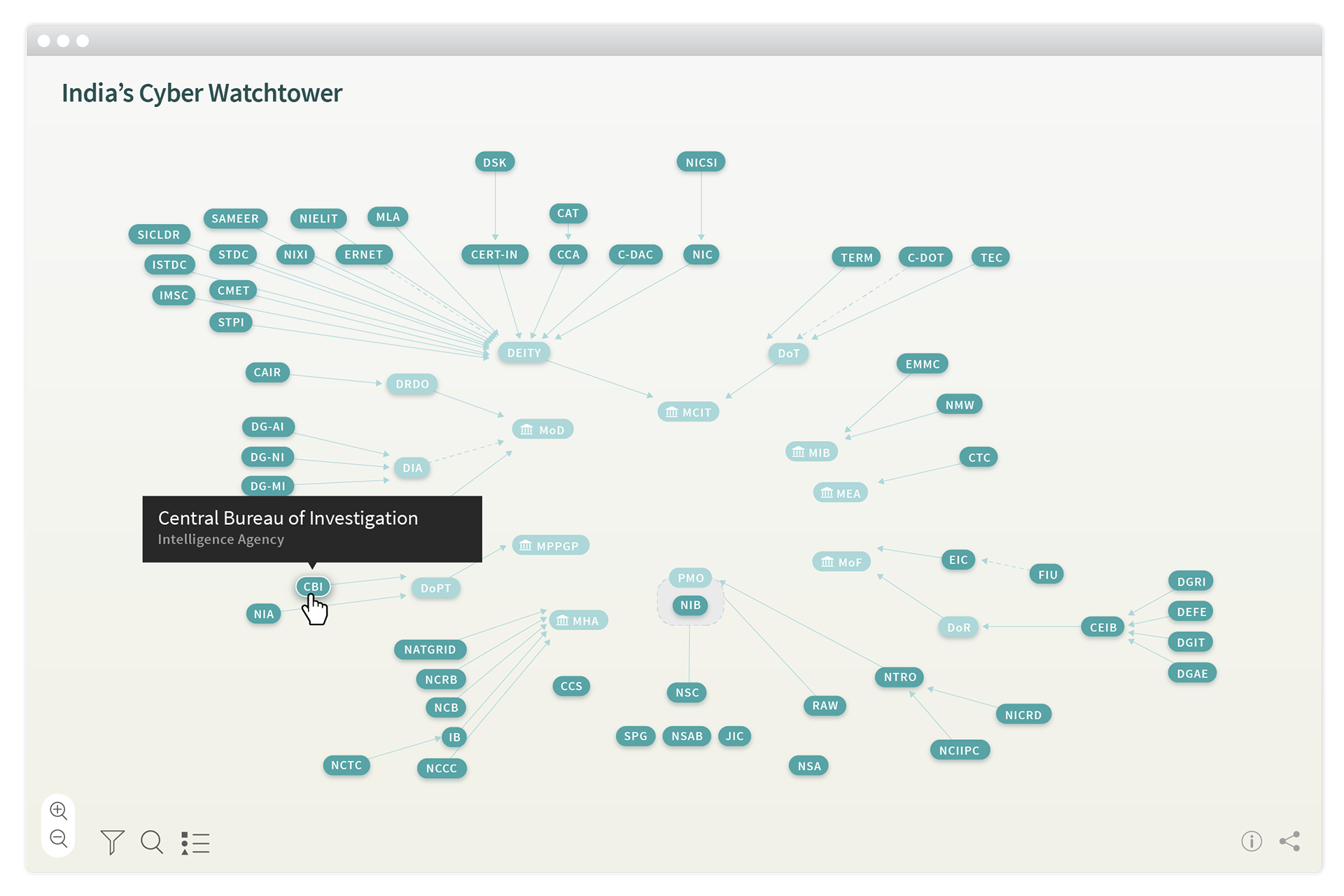Screen dimensions: 1344x896
Task: Click the NIELIT node
Action: tap(318, 218)
